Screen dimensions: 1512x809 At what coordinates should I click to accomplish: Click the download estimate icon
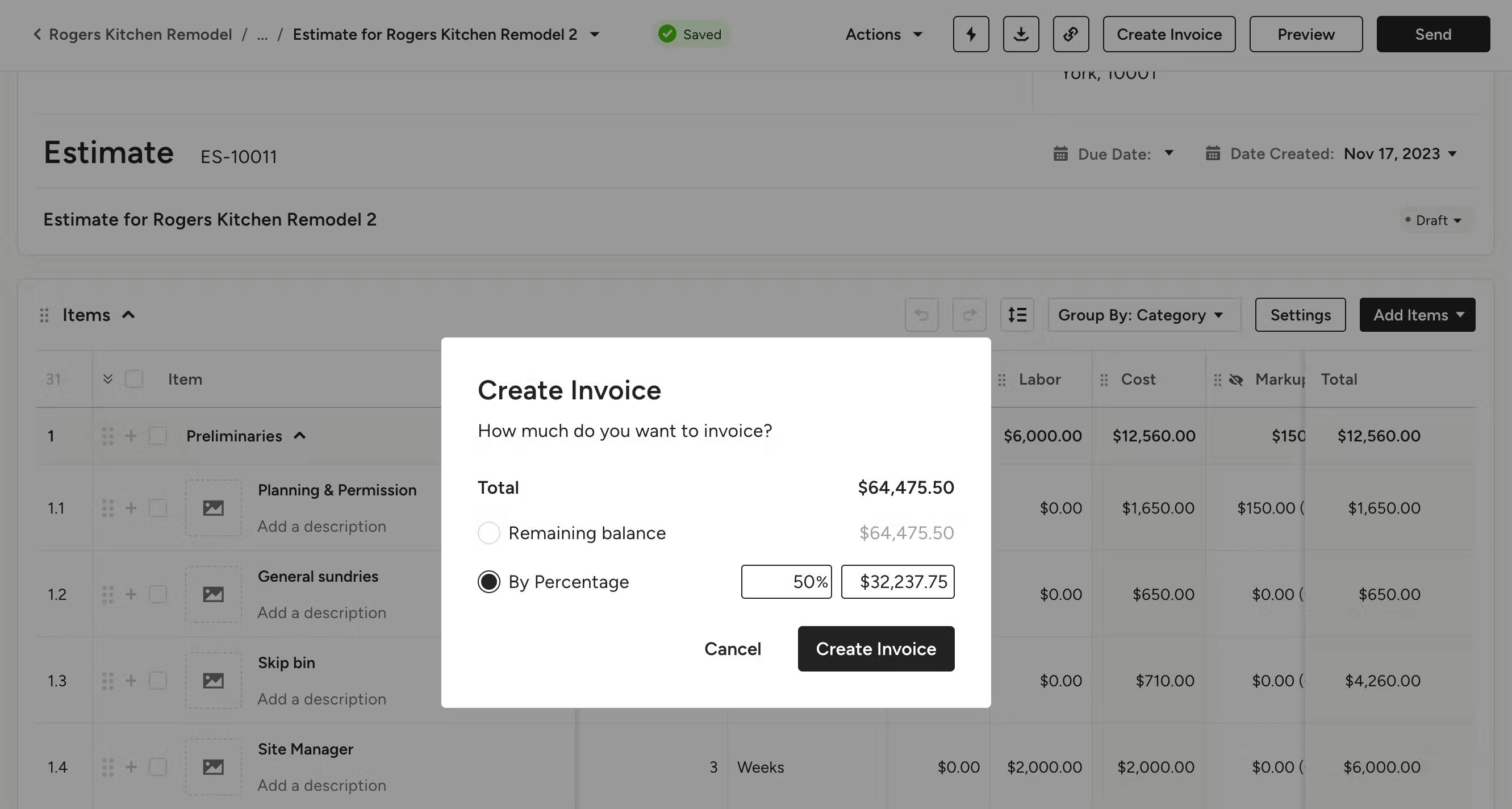coord(1021,34)
